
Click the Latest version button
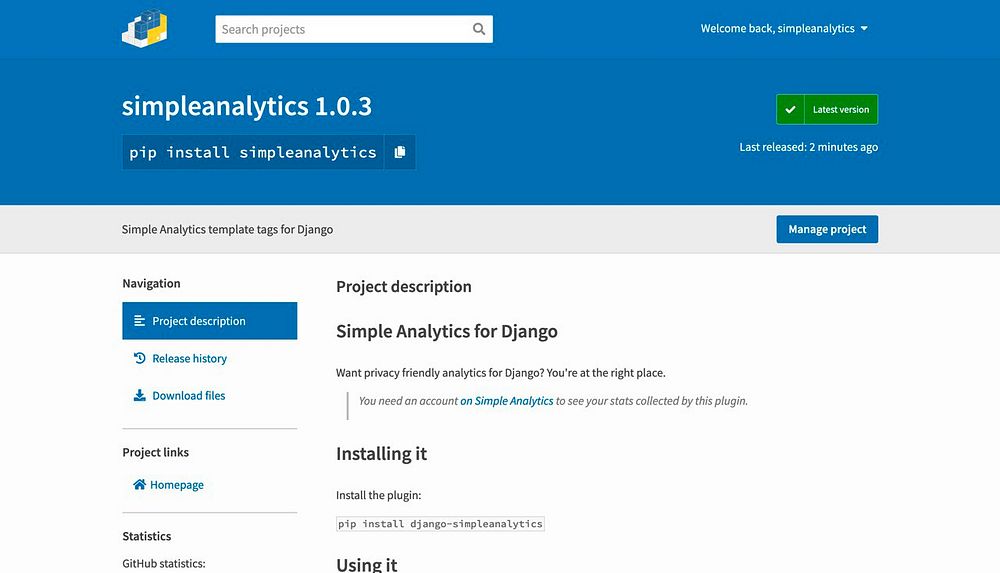pos(827,109)
